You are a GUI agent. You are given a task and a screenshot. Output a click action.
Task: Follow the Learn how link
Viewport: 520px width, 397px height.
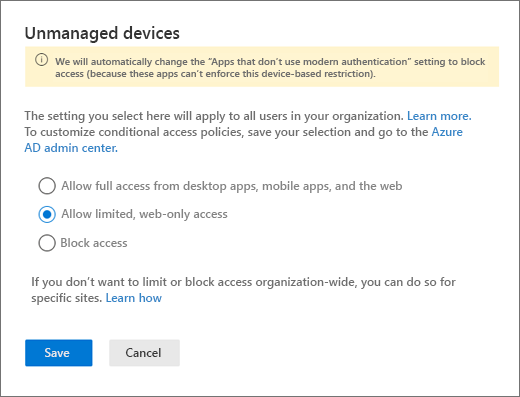(134, 298)
